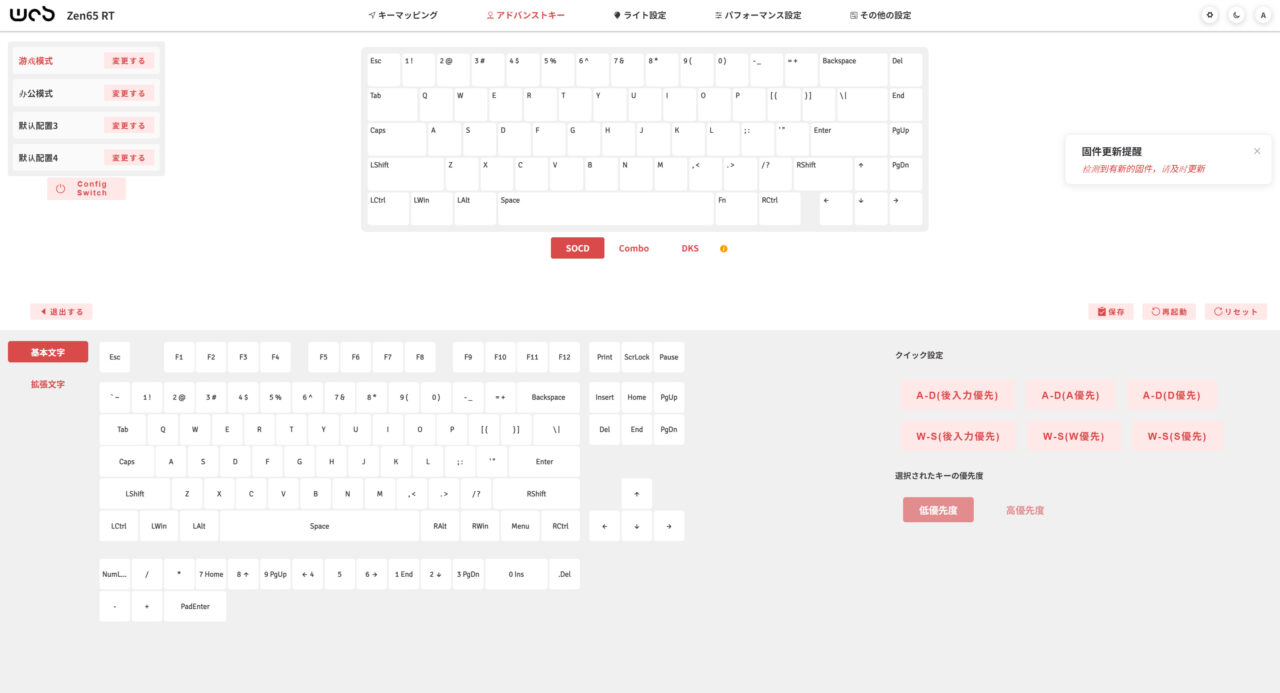This screenshot has height=693, width=1280.
Task: Open the パフォーマンス設定 tab
Action: coord(758,16)
